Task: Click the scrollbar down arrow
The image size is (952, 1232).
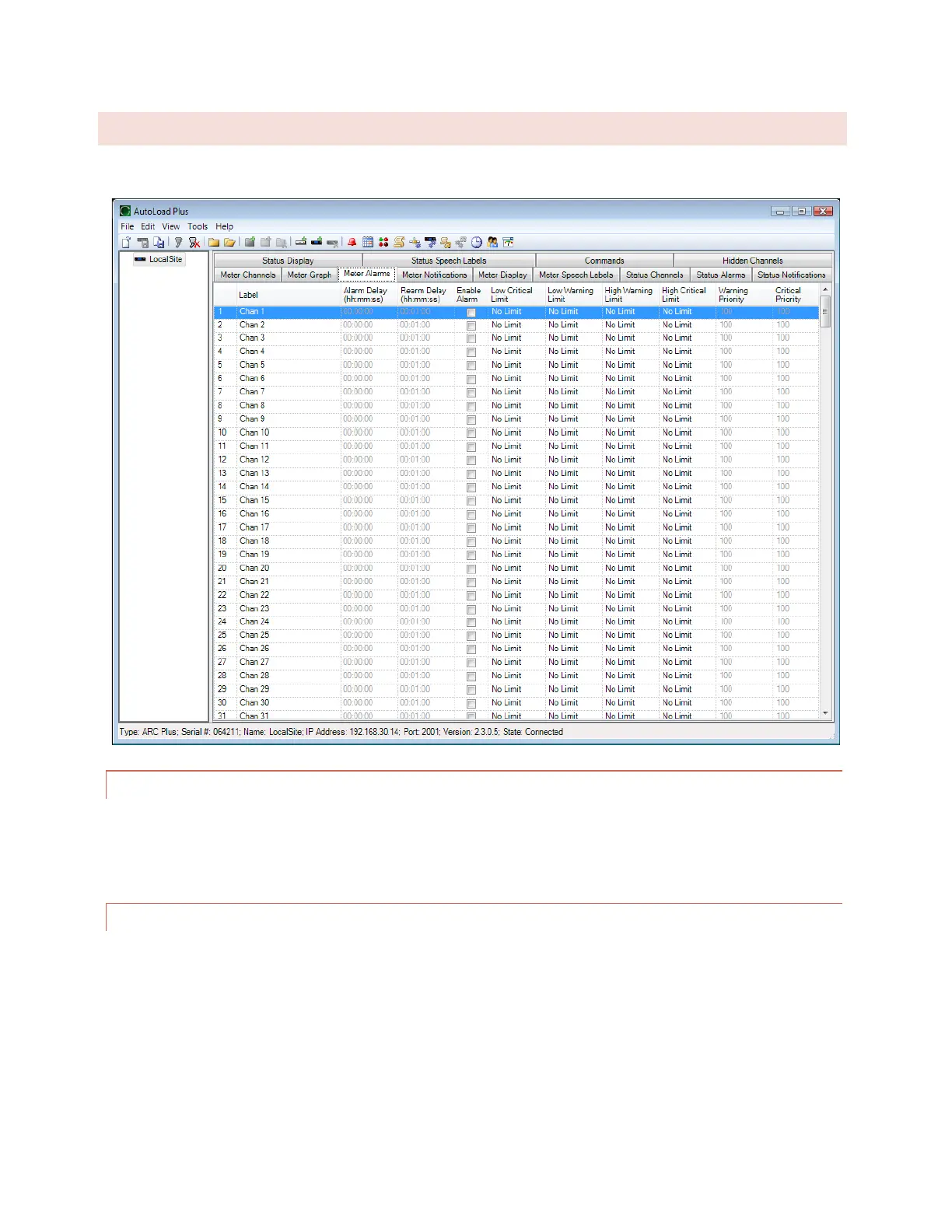Action: pos(825,713)
